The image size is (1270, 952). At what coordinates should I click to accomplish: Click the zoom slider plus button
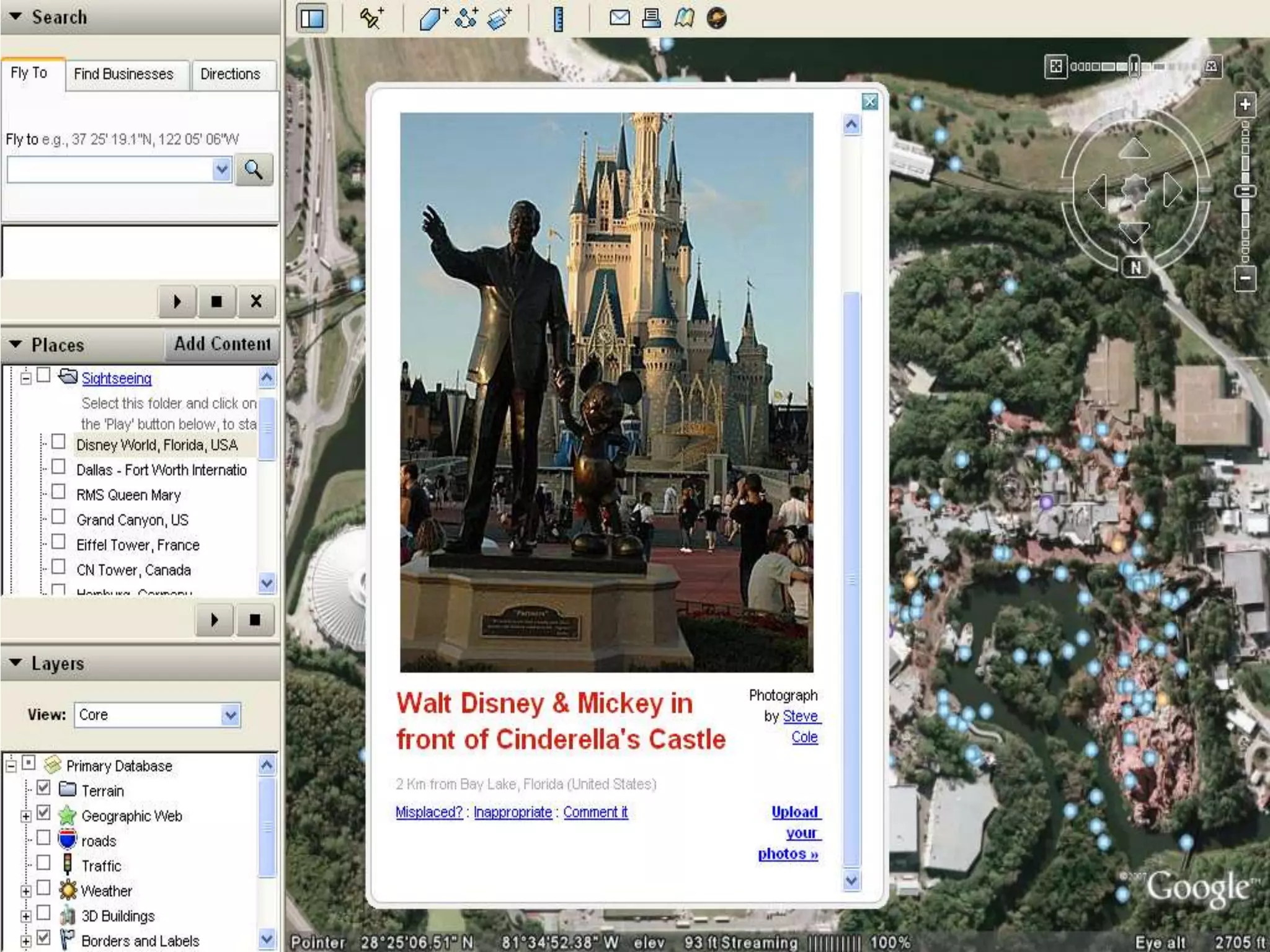click(1245, 104)
